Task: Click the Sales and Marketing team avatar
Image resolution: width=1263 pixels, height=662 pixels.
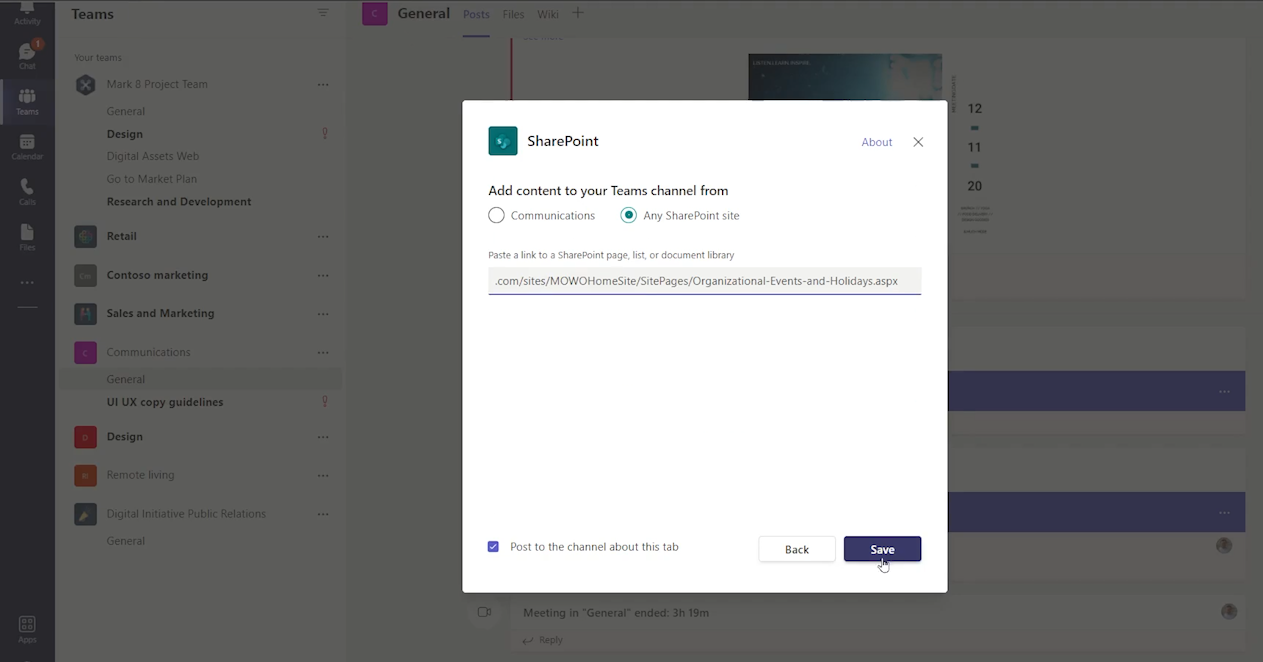Action: (86, 314)
